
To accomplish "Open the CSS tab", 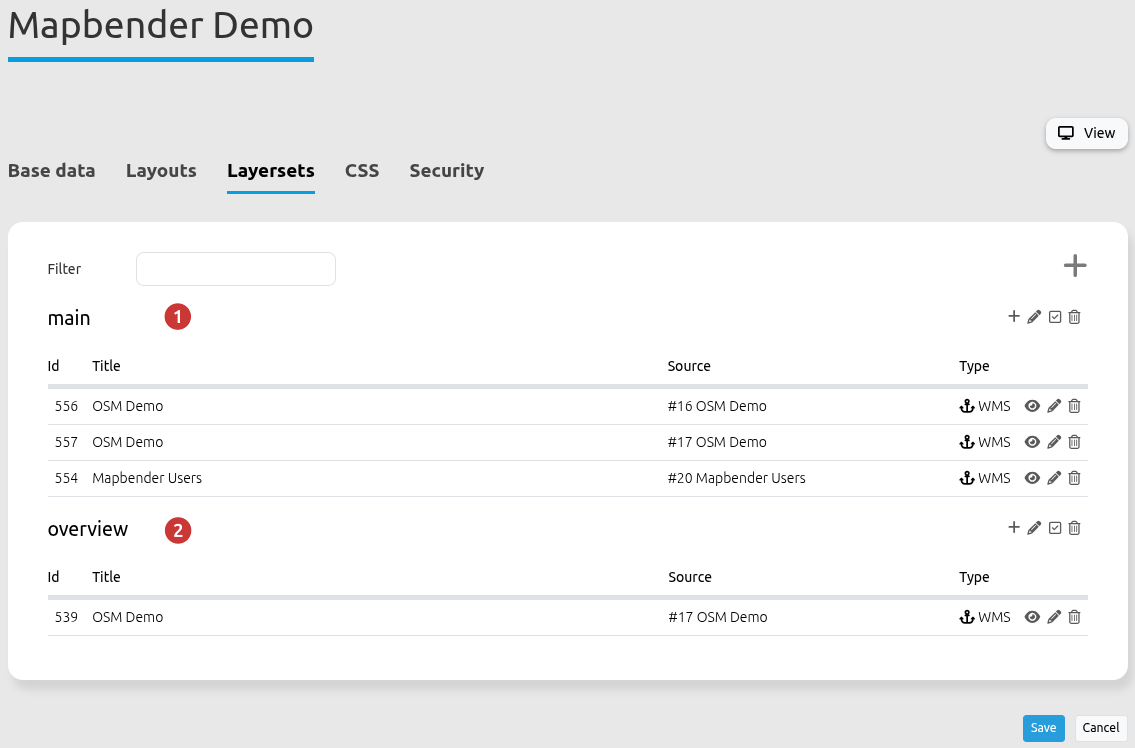I will click(x=362, y=171).
